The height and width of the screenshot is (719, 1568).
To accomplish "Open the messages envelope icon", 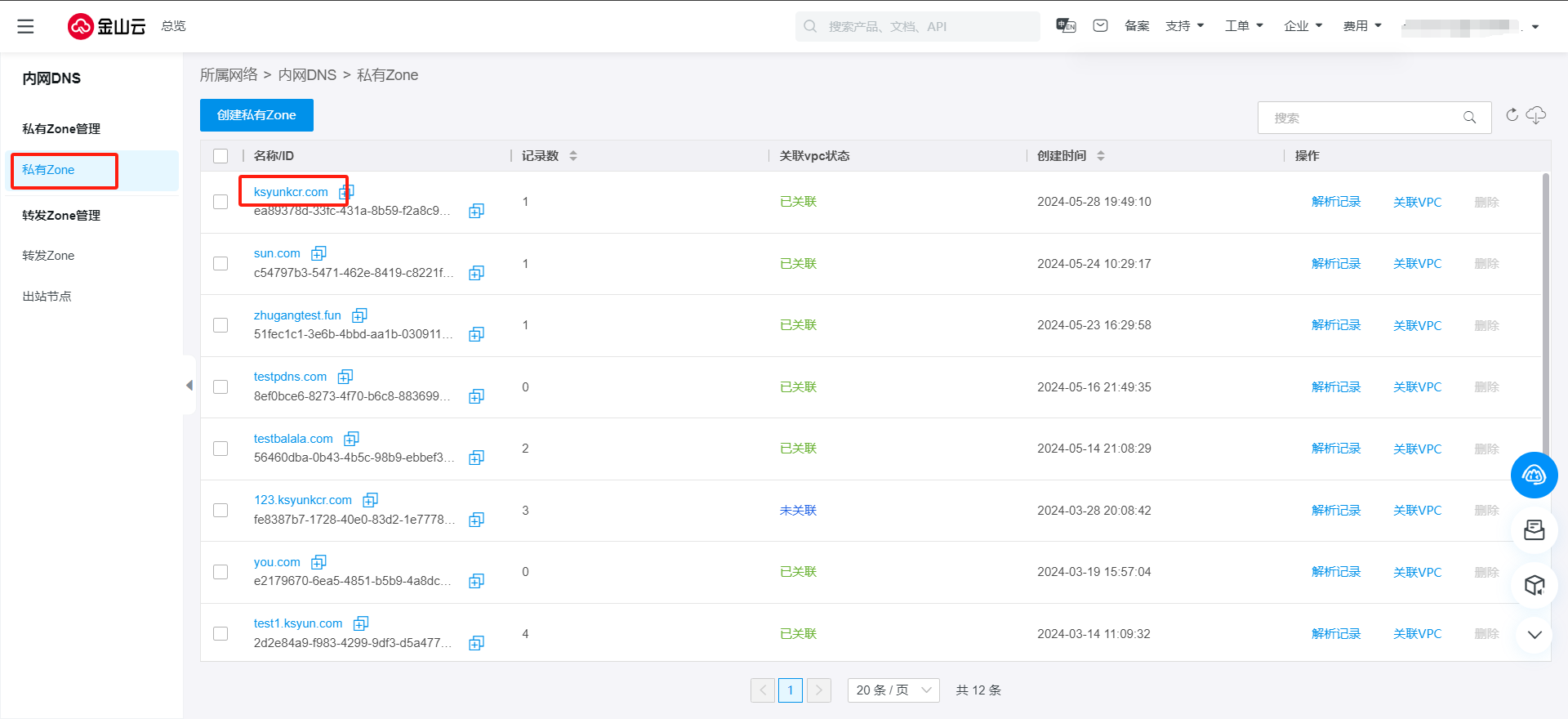I will (1100, 25).
